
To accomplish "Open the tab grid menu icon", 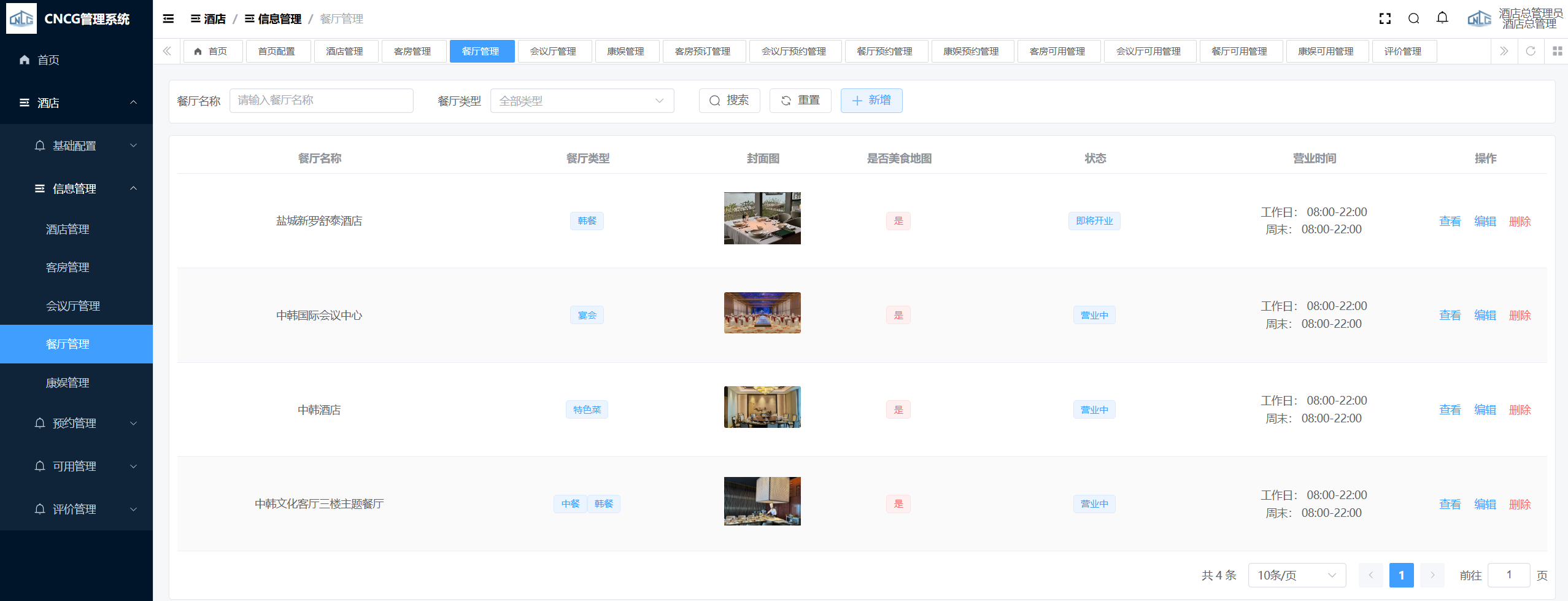I will [x=1557, y=52].
